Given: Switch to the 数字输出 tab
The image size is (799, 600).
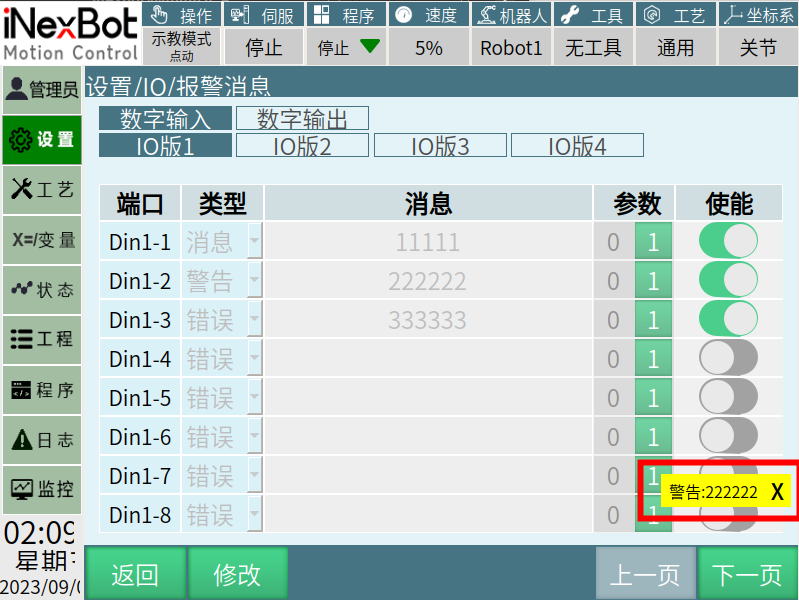Looking at the screenshot, I should pos(302,119).
